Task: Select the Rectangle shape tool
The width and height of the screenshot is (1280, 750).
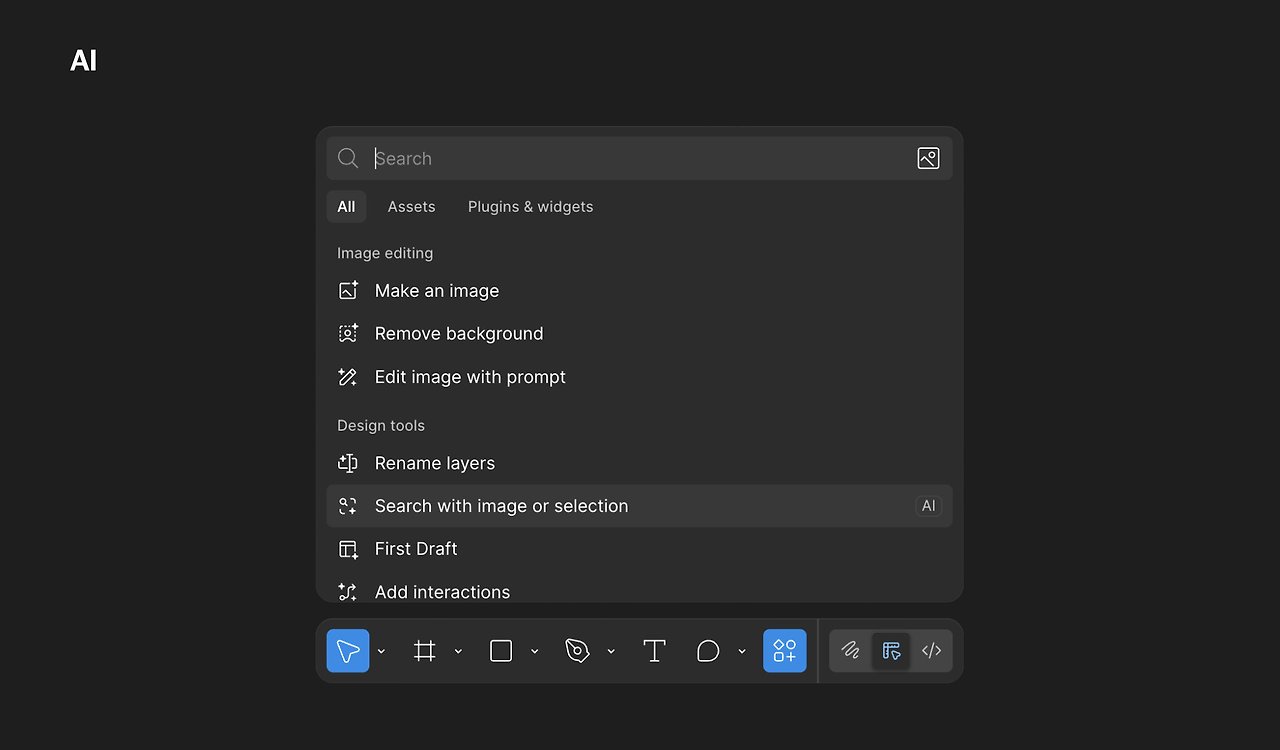Action: click(x=501, y=651)
